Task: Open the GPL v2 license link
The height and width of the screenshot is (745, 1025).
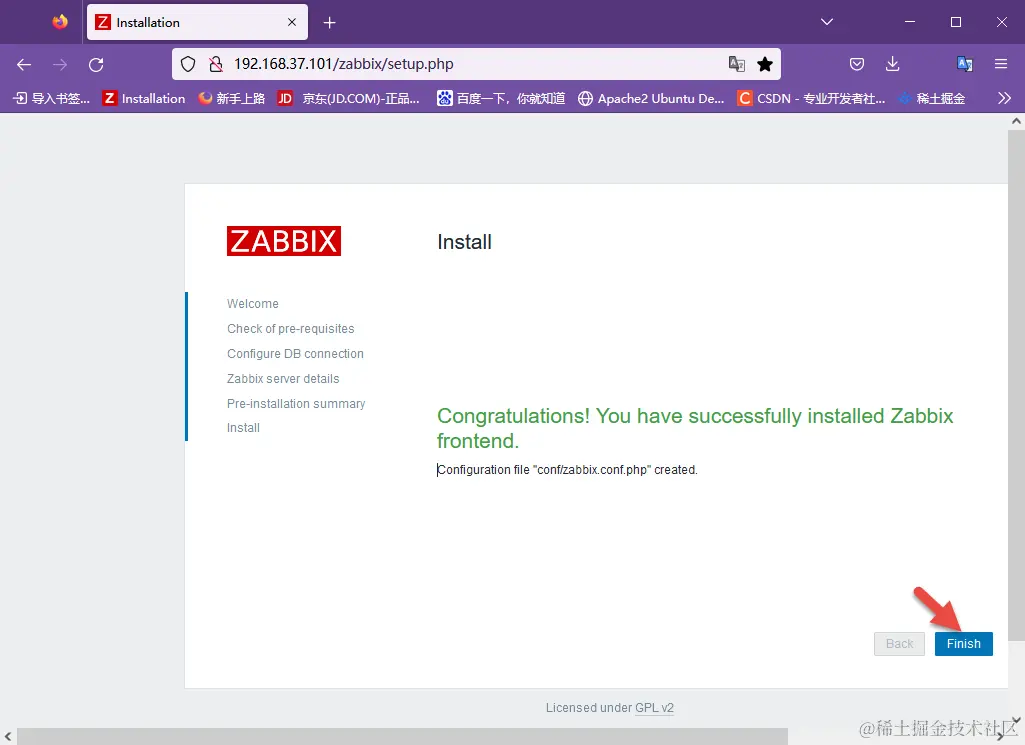Action: point(654,708)
